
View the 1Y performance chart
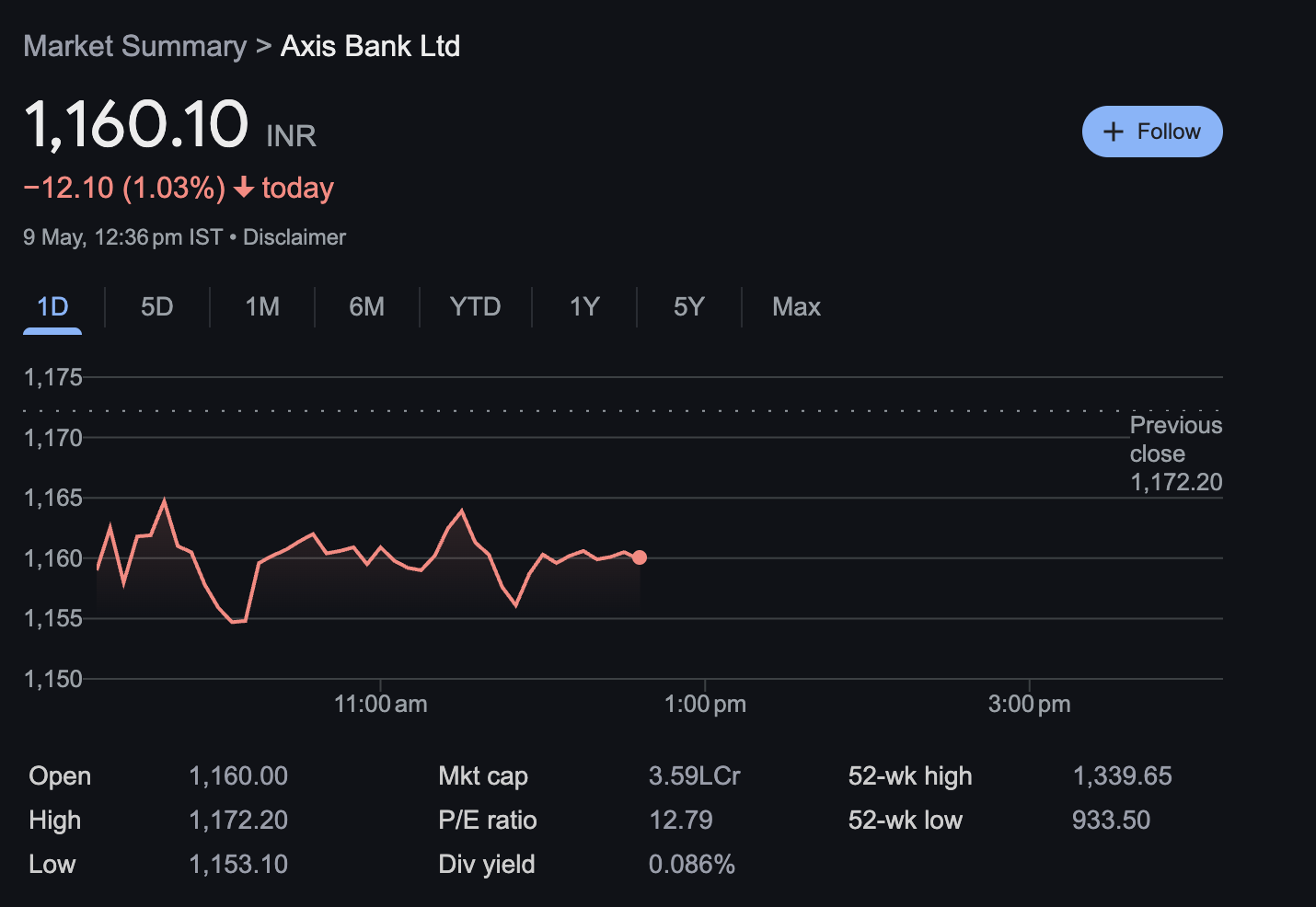(x=583, y=306)
